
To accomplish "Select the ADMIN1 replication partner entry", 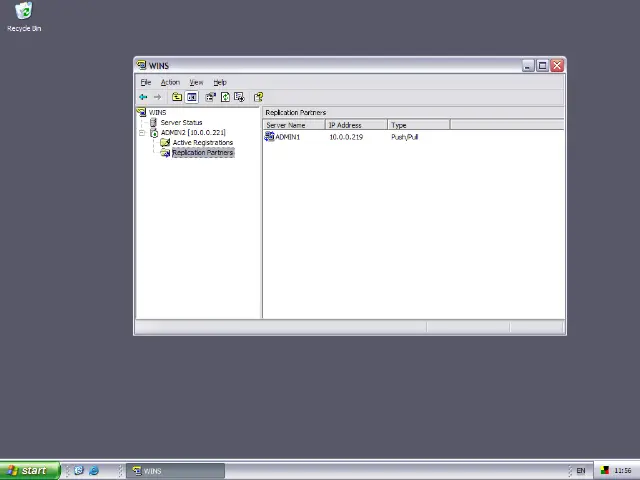I will [x=287, y=137].
